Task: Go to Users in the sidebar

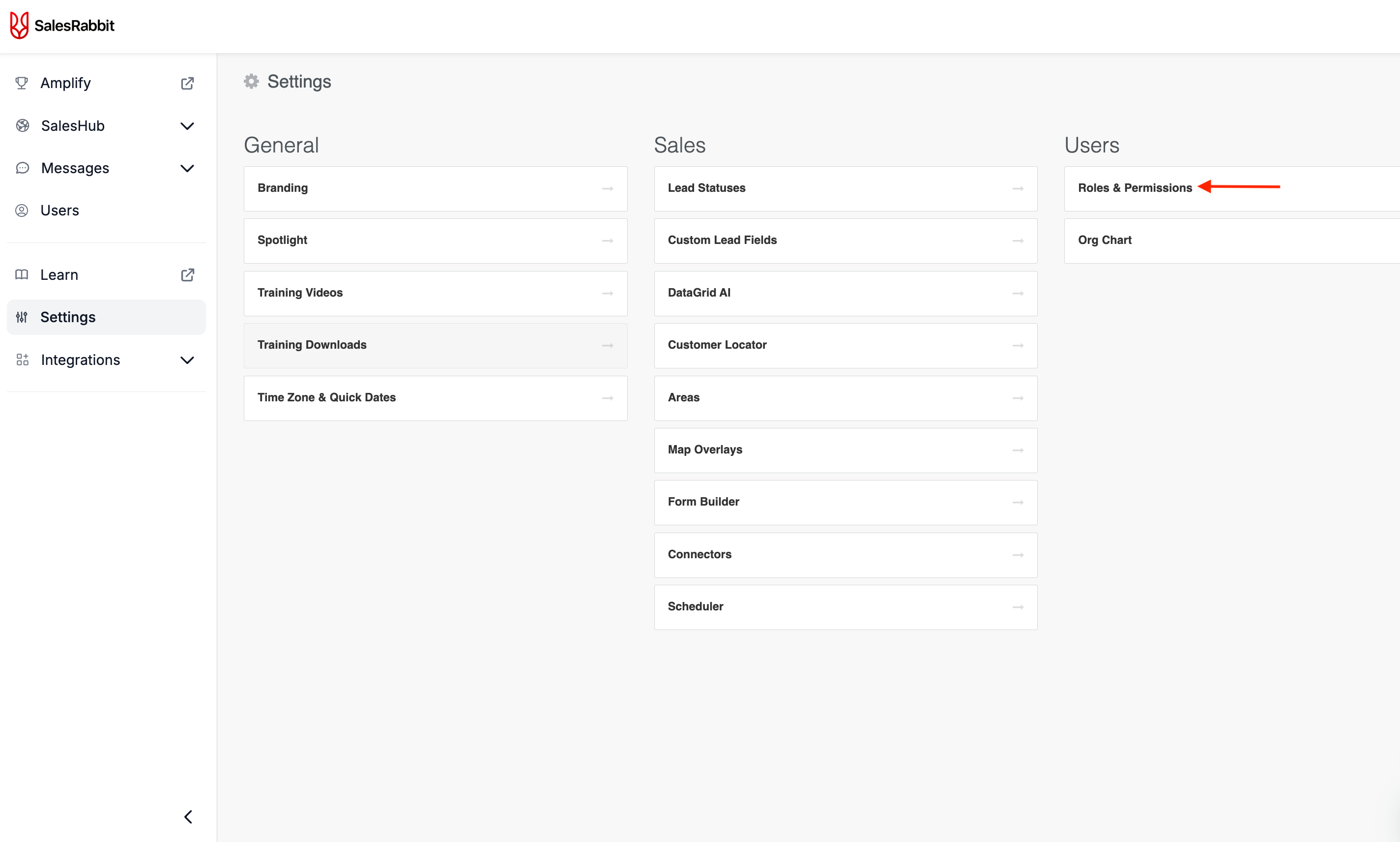Action: (x=106, y=210)
